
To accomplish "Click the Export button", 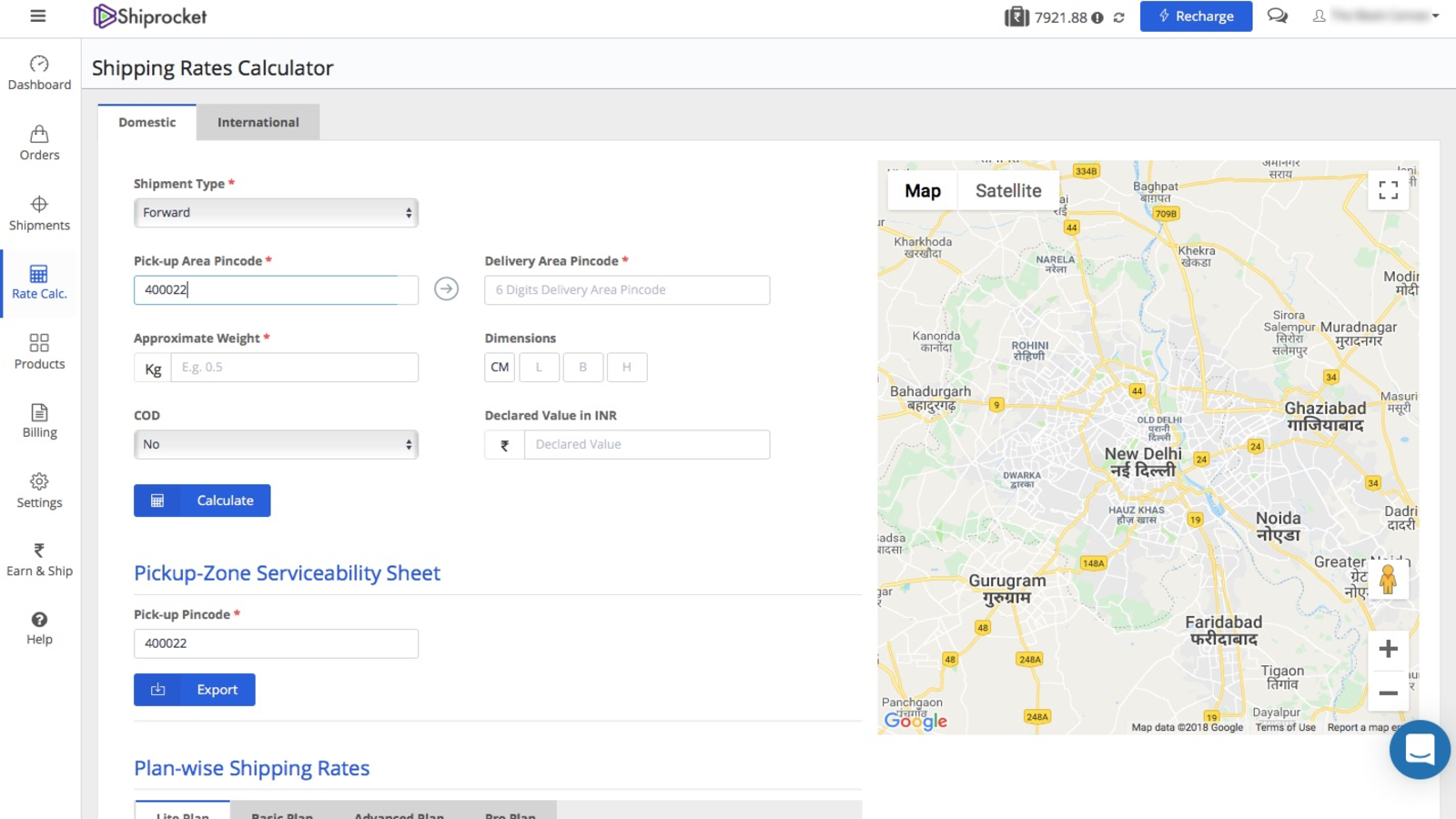I will (195, 690).
